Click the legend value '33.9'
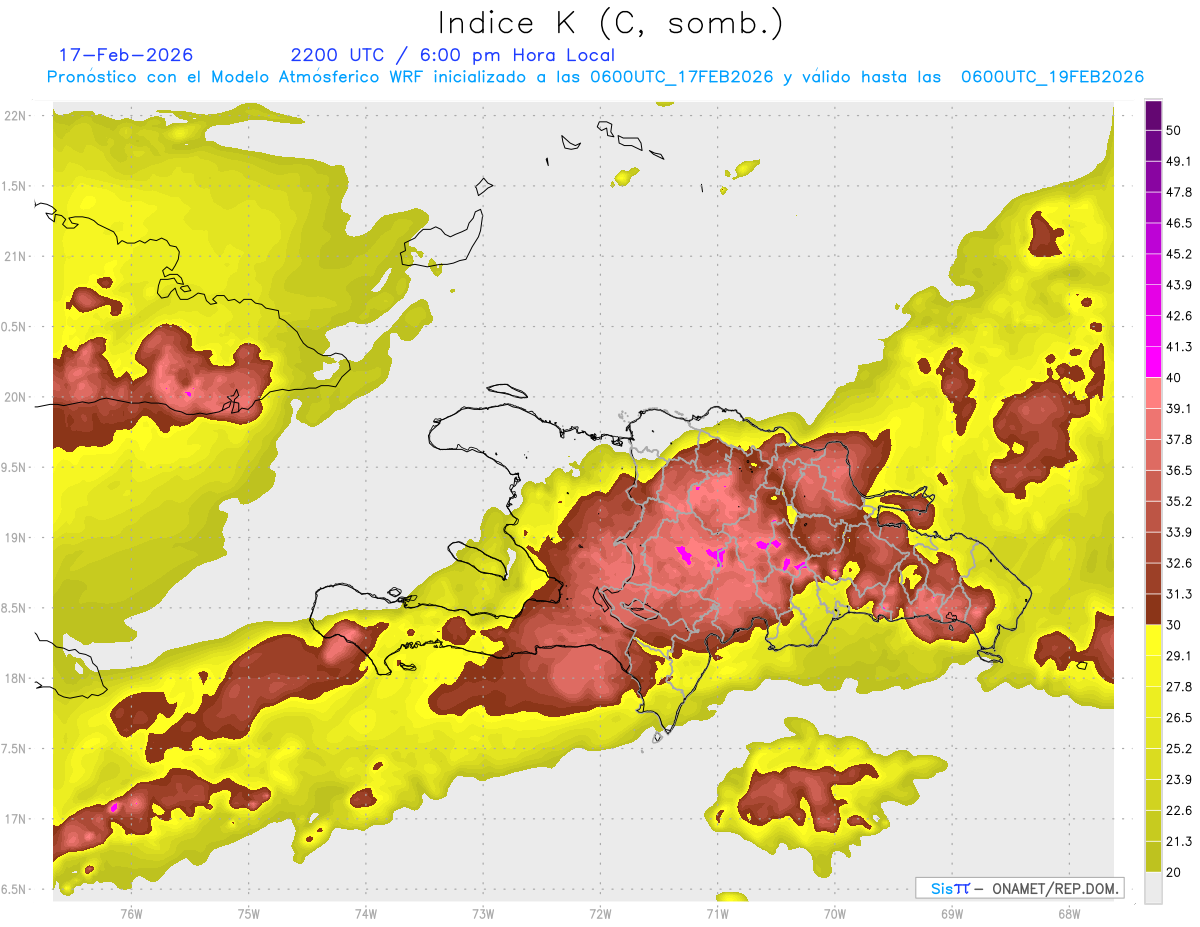 click(1179, 532)
